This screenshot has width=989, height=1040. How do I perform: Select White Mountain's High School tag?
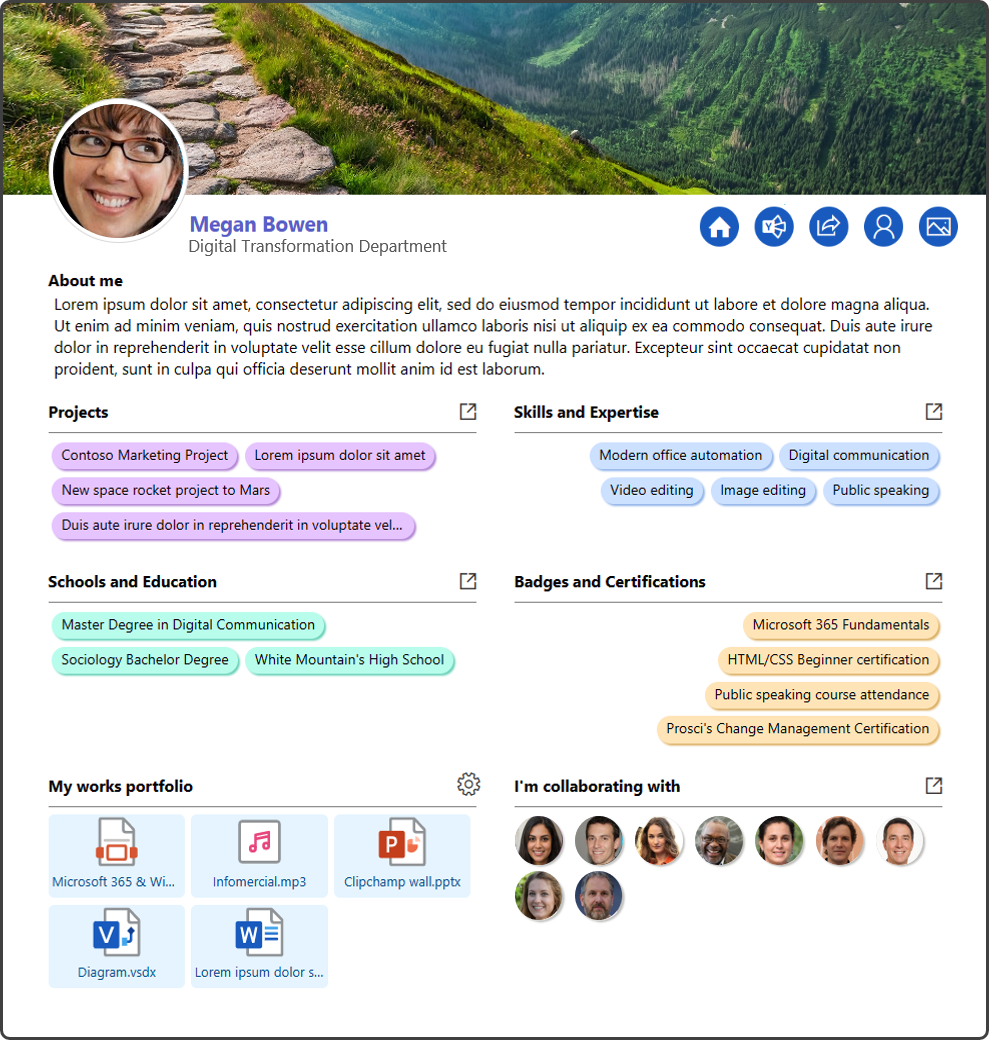pyautogui.click(x=350, y=661)
